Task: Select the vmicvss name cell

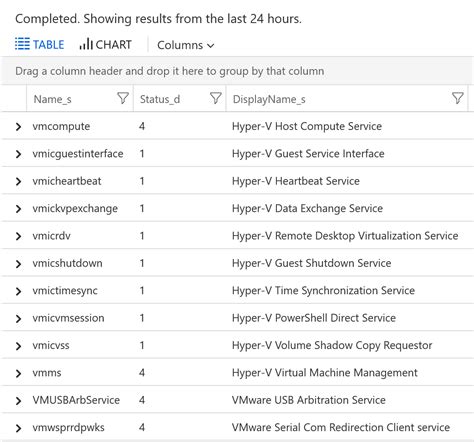Action: 51,345
